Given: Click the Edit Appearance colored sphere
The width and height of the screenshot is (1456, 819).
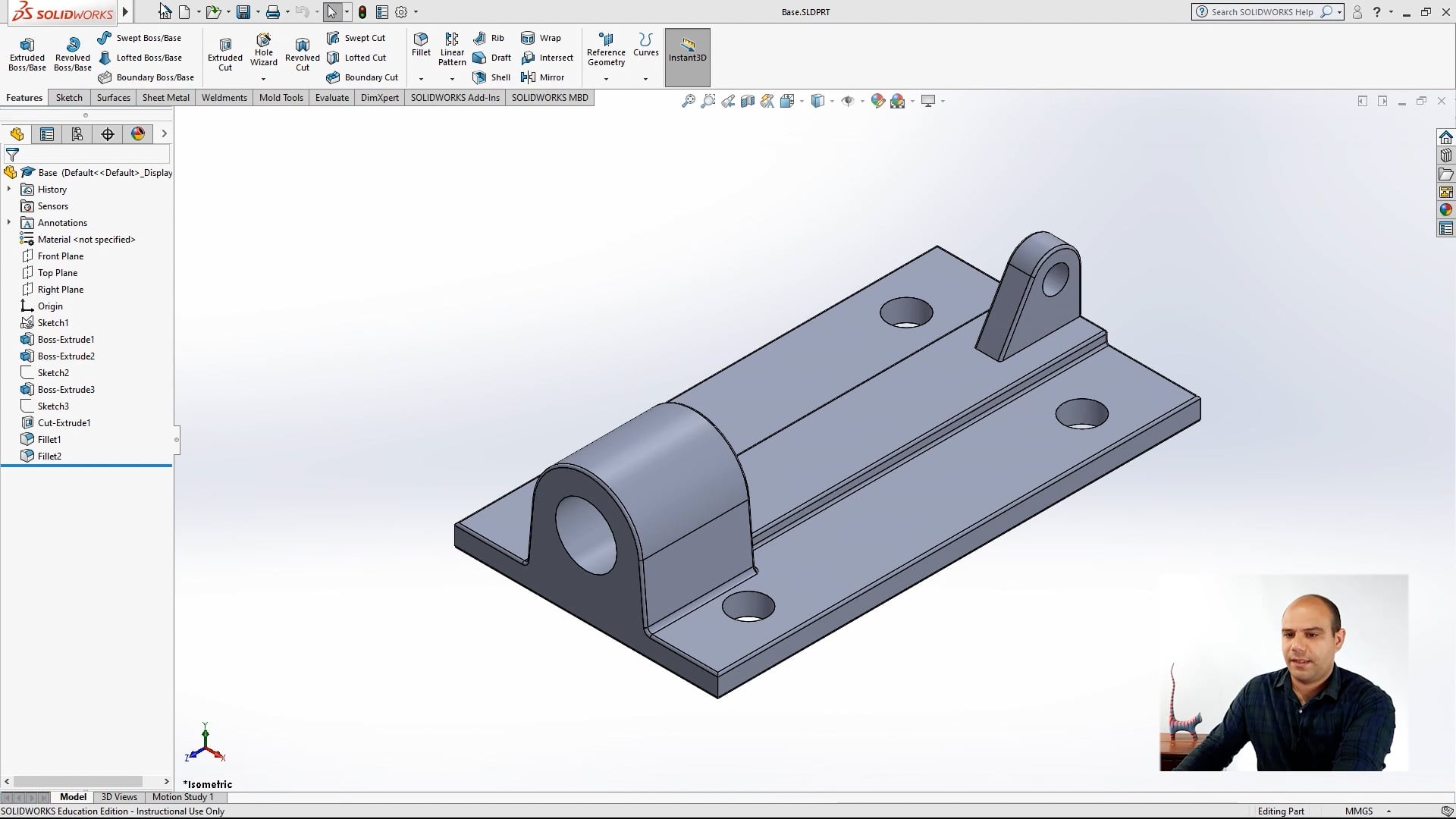Looking at the screenshot, I should pos(878,100).
